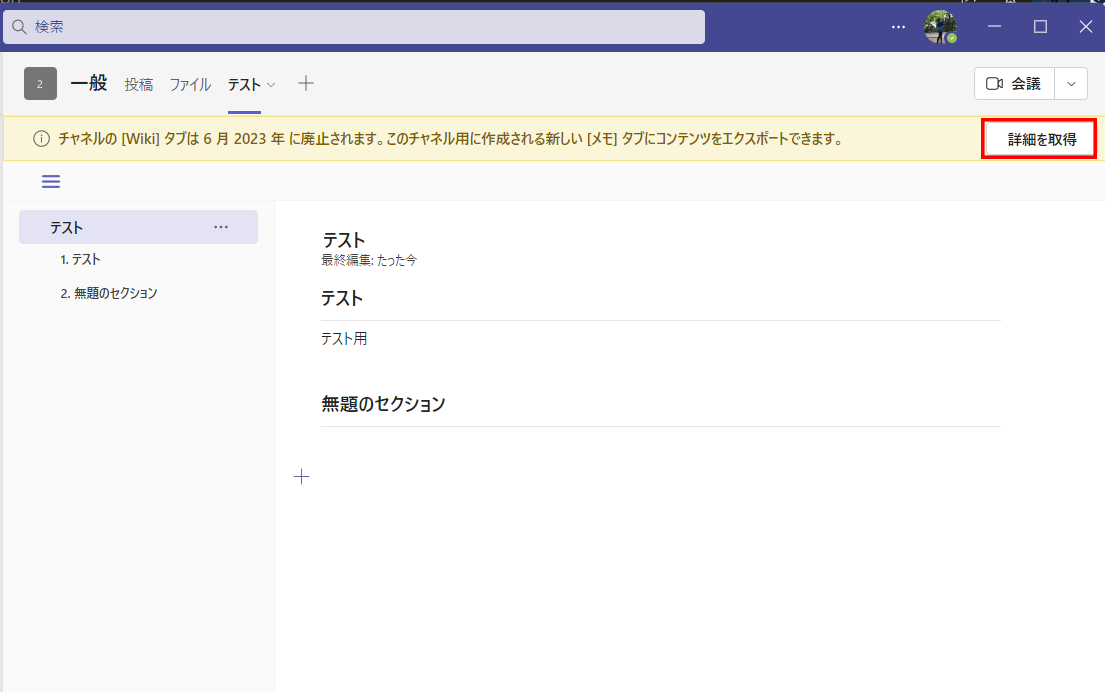Viewport: 1105px width, 692px height.
Task: Click the info icon in the yellow banner
Action: [x=42, y=139]
